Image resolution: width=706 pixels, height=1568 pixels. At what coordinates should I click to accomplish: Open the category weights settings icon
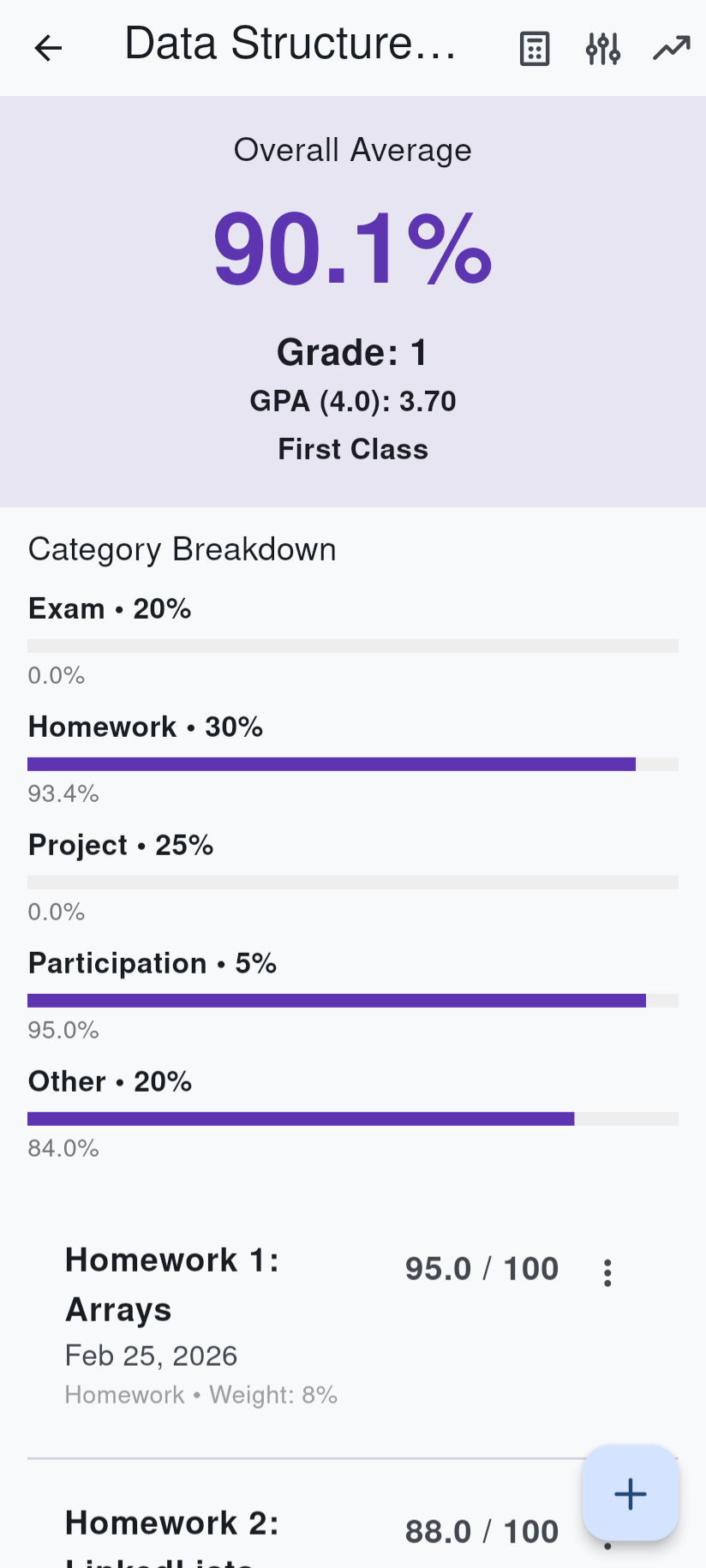tap(602, 49)
